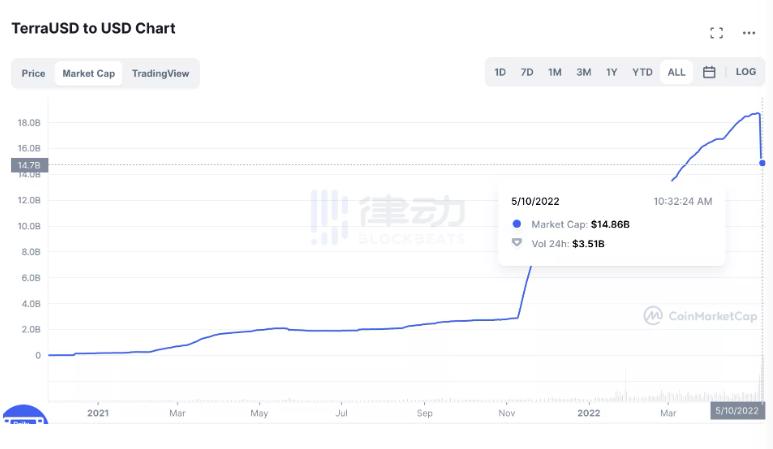Select the Market Cap tab

tap(88, 73)
